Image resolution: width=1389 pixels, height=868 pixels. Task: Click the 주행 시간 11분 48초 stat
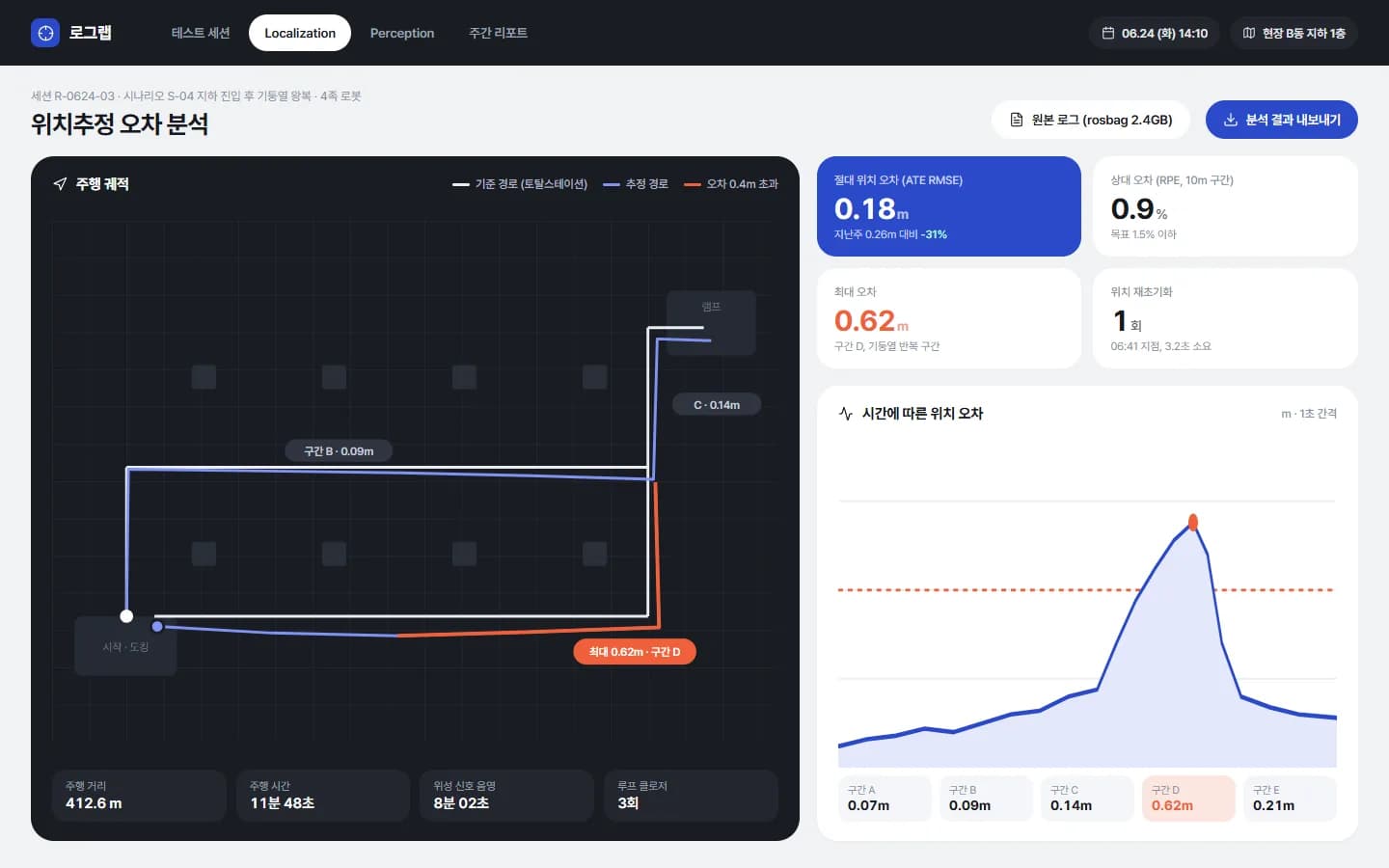tap(323, 796)
